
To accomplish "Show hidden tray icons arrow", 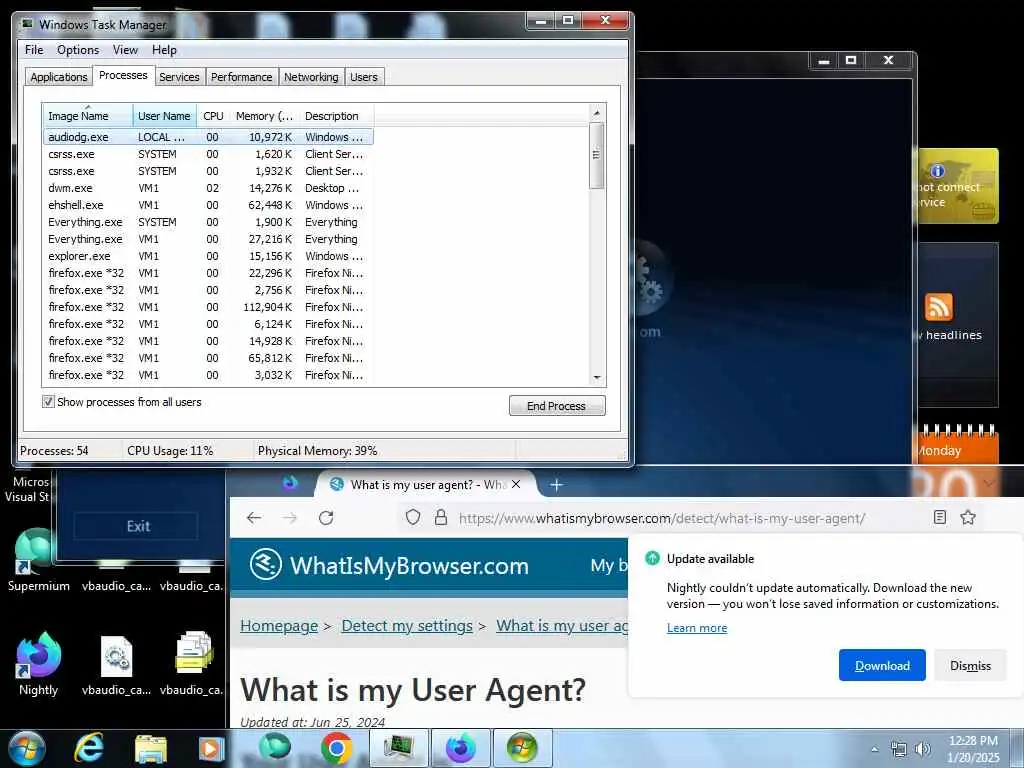I will 874,749.
